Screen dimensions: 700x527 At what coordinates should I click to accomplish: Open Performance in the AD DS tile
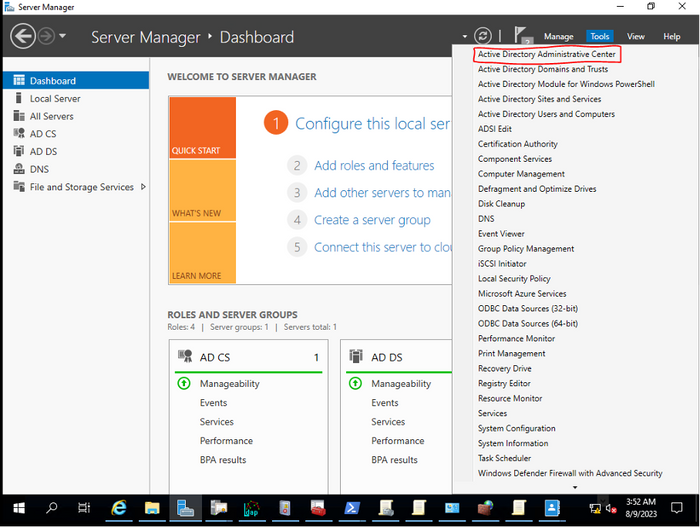pyautogui.click(x=398, y=441)
